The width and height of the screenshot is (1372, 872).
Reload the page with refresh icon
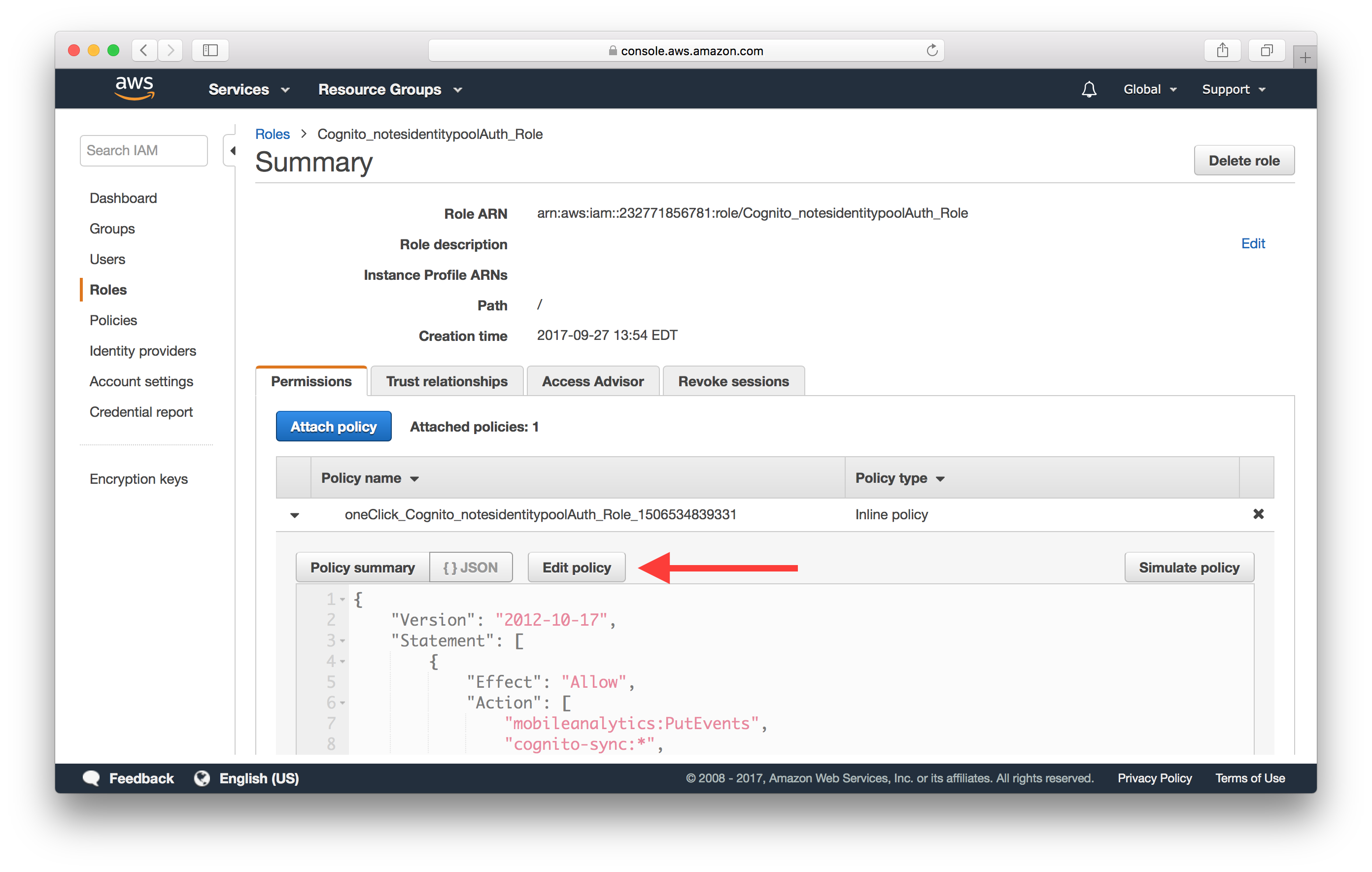[932, 50]
